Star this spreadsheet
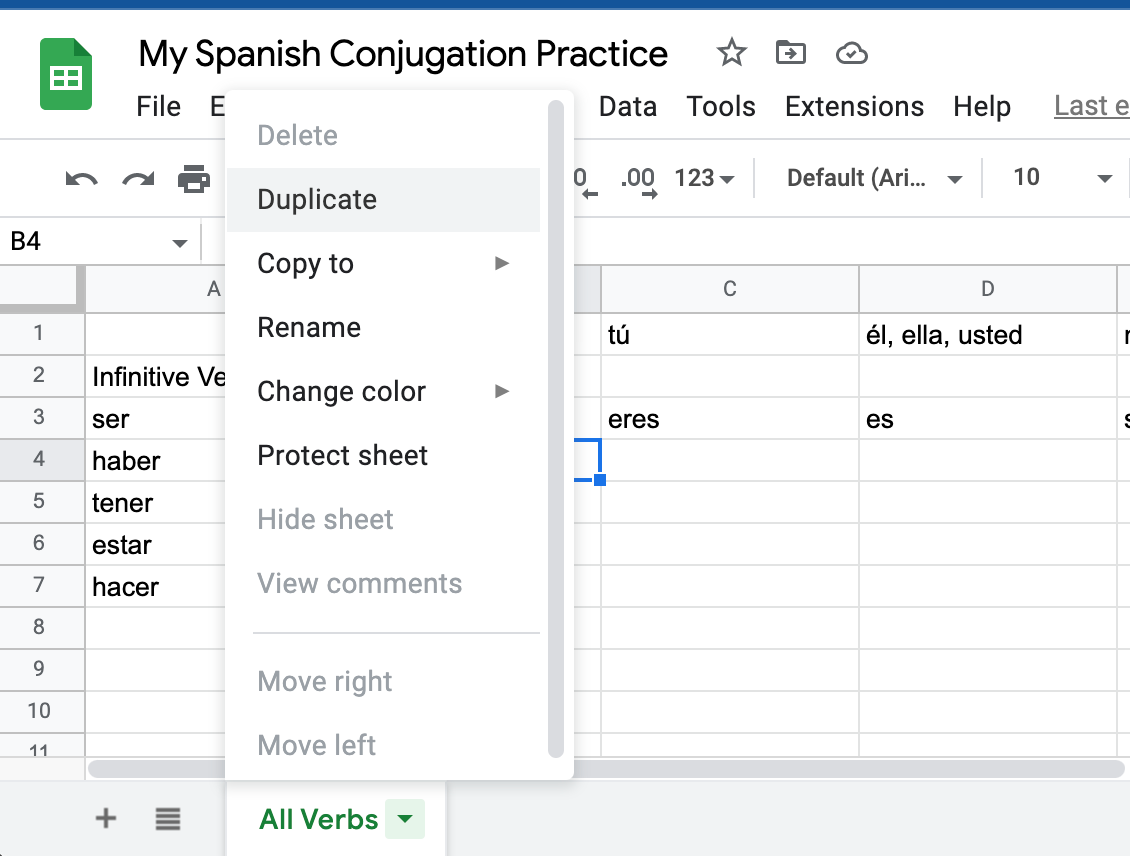This screenshot has width=1130, height=856. 731,54
